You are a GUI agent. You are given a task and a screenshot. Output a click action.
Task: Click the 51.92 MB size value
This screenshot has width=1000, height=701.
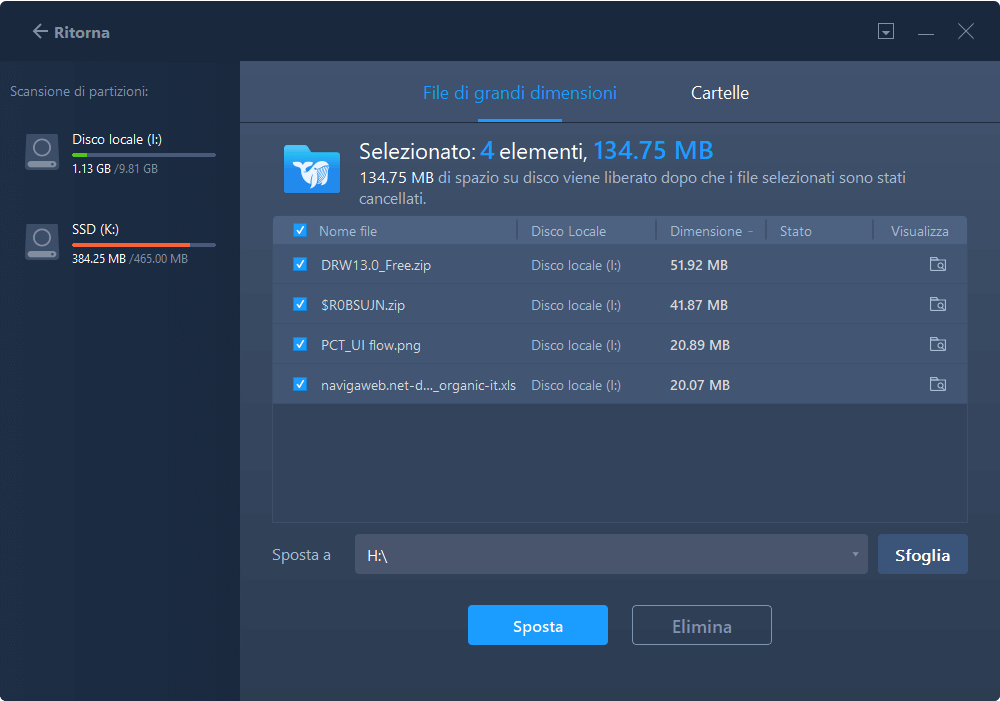coord(699,265)
